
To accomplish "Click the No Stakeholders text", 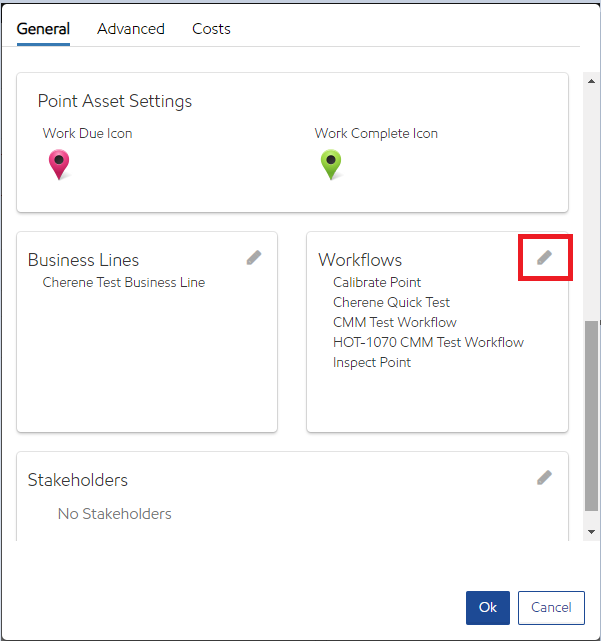I will tap(114, 514).
